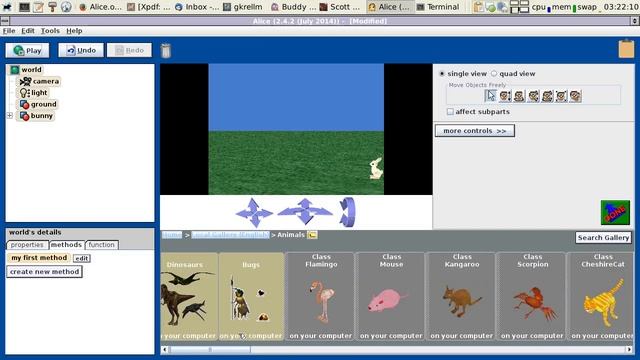This screenshot has width=640, height=360.
Task: Open the Help menu
Action: 74,31
